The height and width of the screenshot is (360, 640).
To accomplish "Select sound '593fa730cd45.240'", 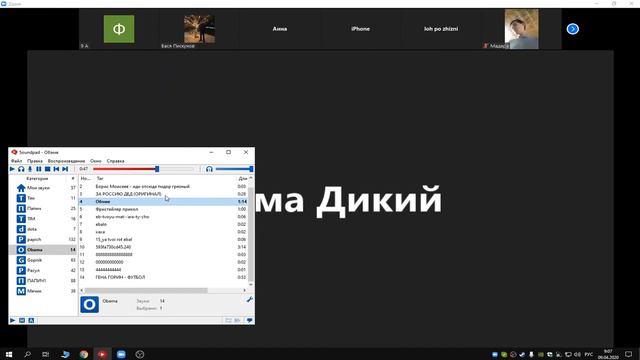I will coord(163,247).
